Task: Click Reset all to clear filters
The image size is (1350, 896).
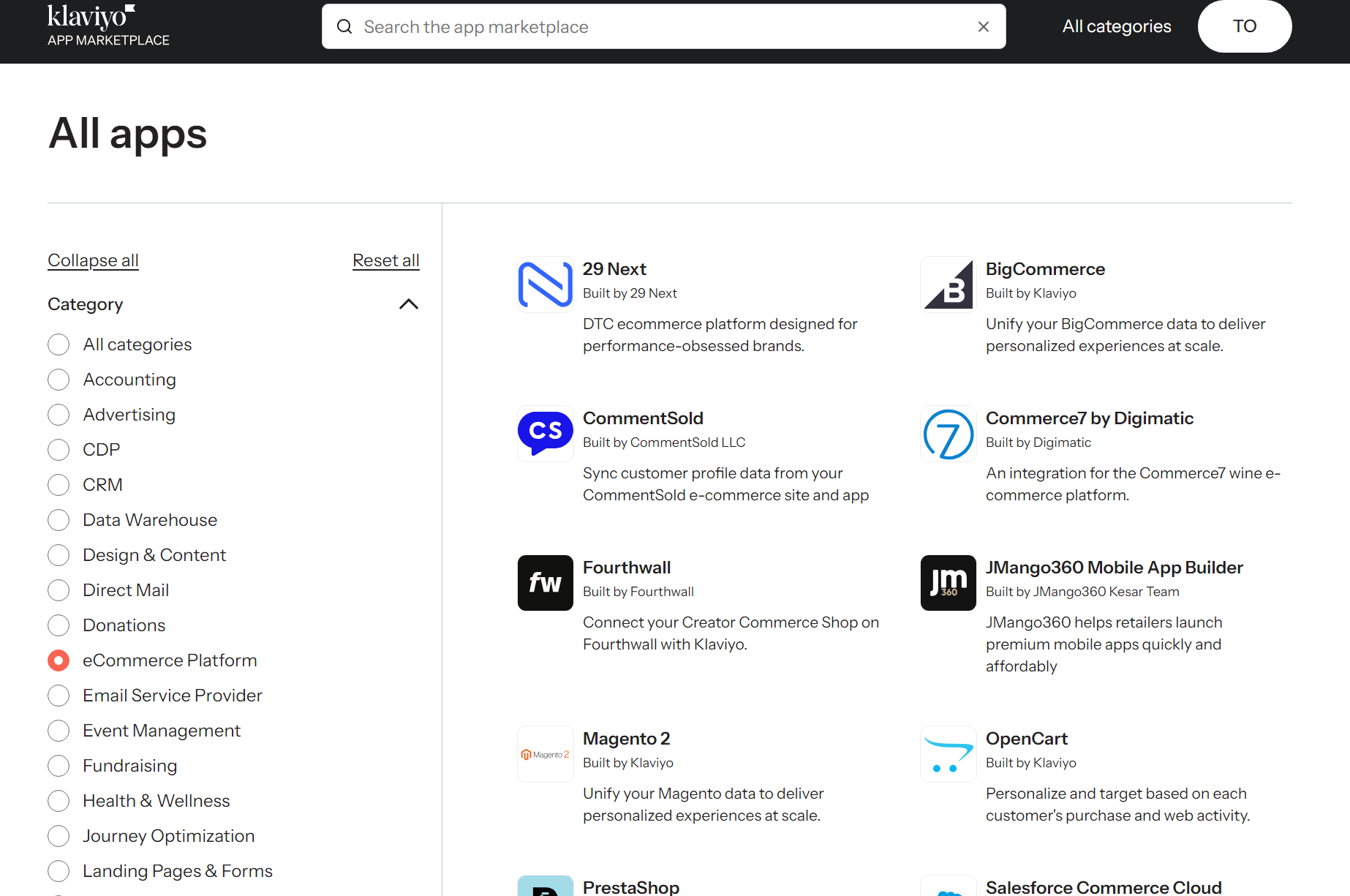Action: [385, 260]
